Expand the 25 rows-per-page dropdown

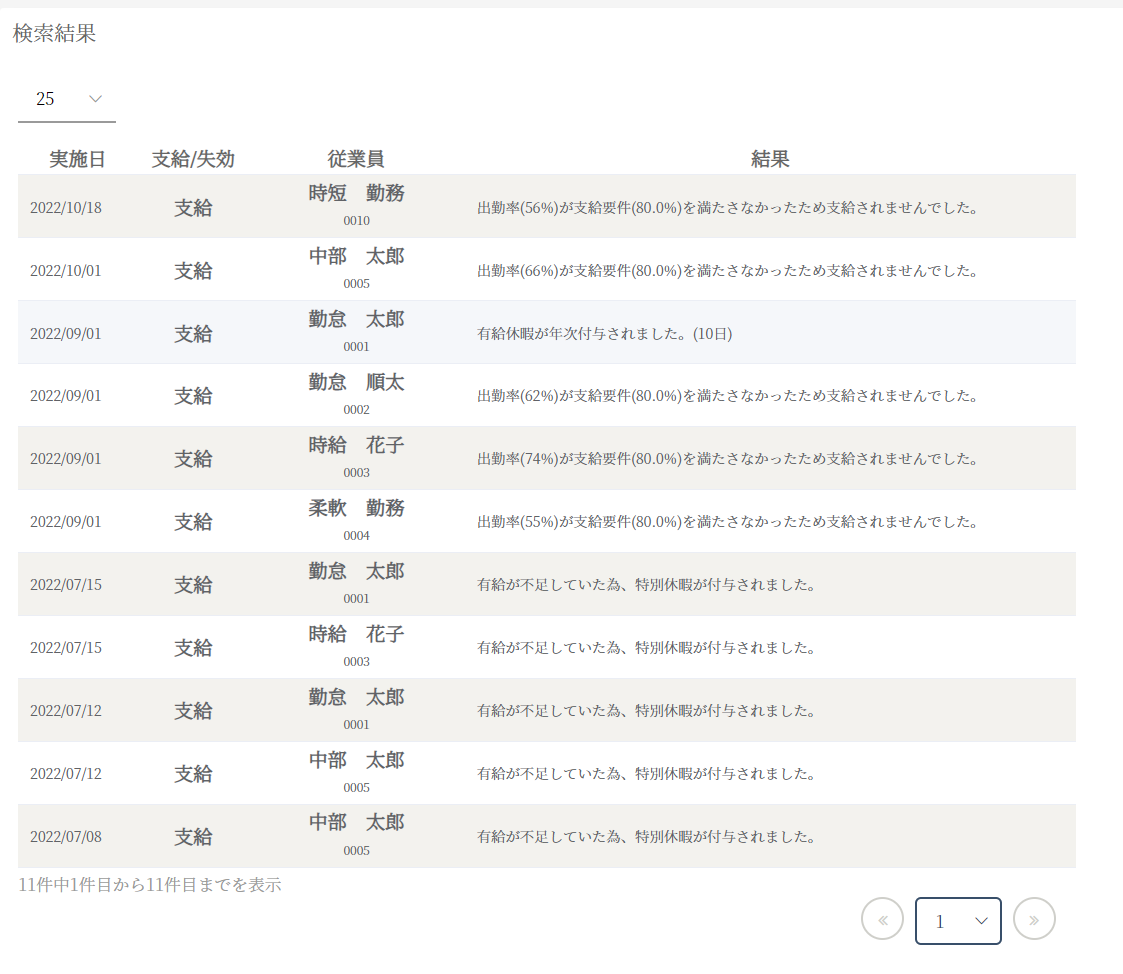pos(67,99)
